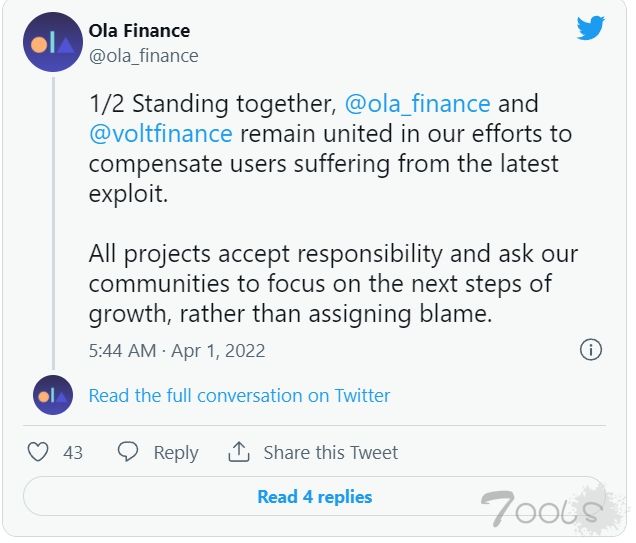Open Read 4 replies button
The height and width of the screenshot is (543, 636).
point(314,496)
